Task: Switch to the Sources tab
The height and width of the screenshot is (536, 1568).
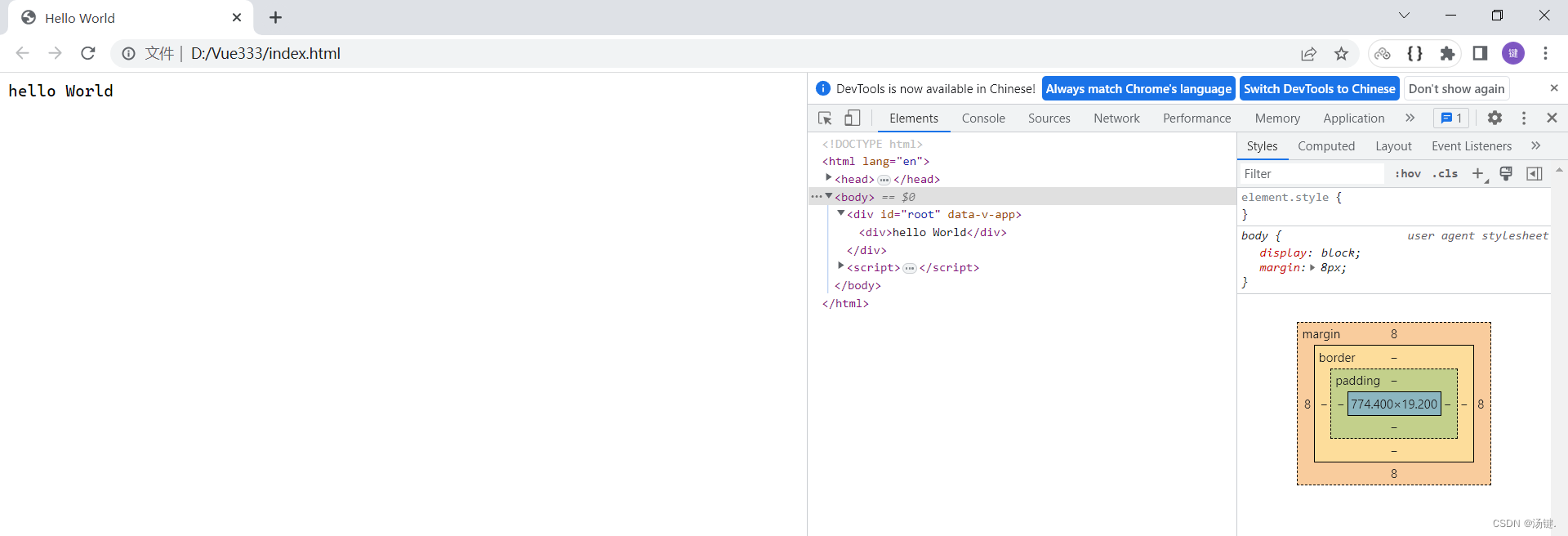Action: pyautogui.click(x=1049, y=118)
